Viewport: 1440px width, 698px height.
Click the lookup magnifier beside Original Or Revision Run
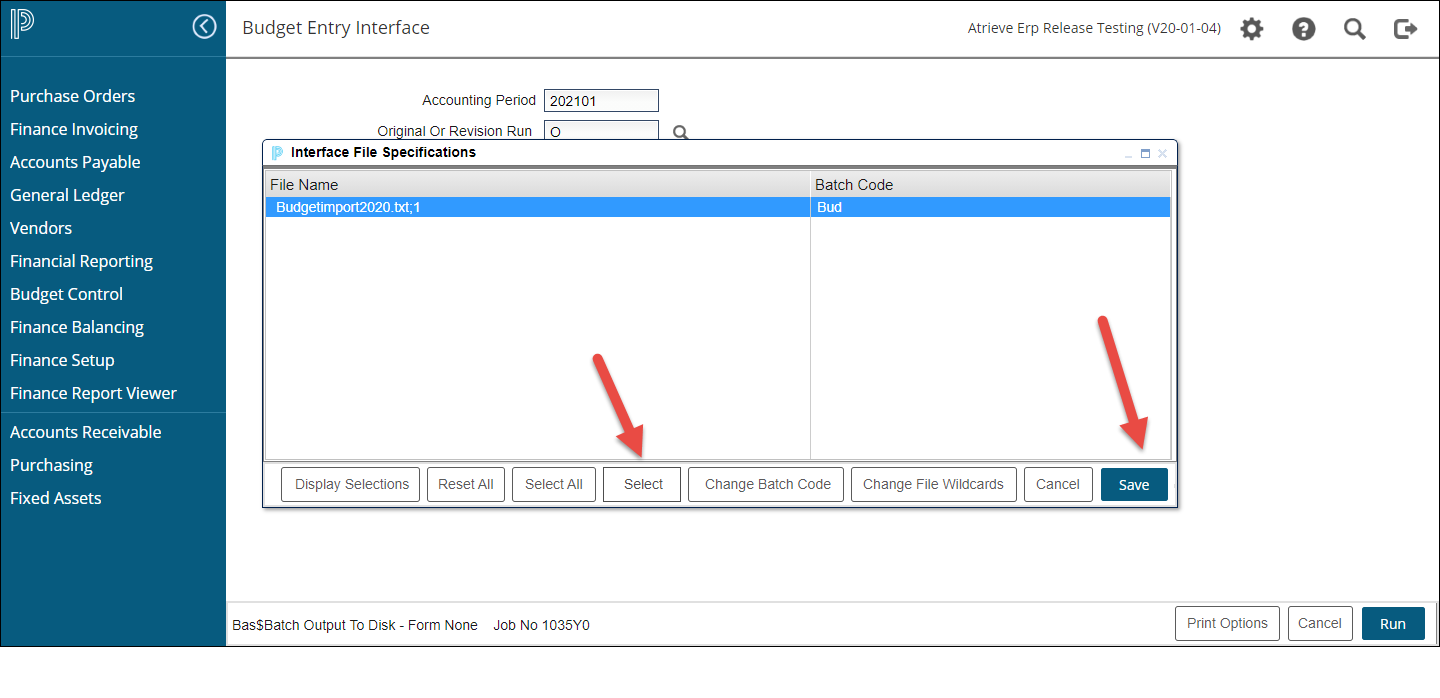[x=681, y=132]
